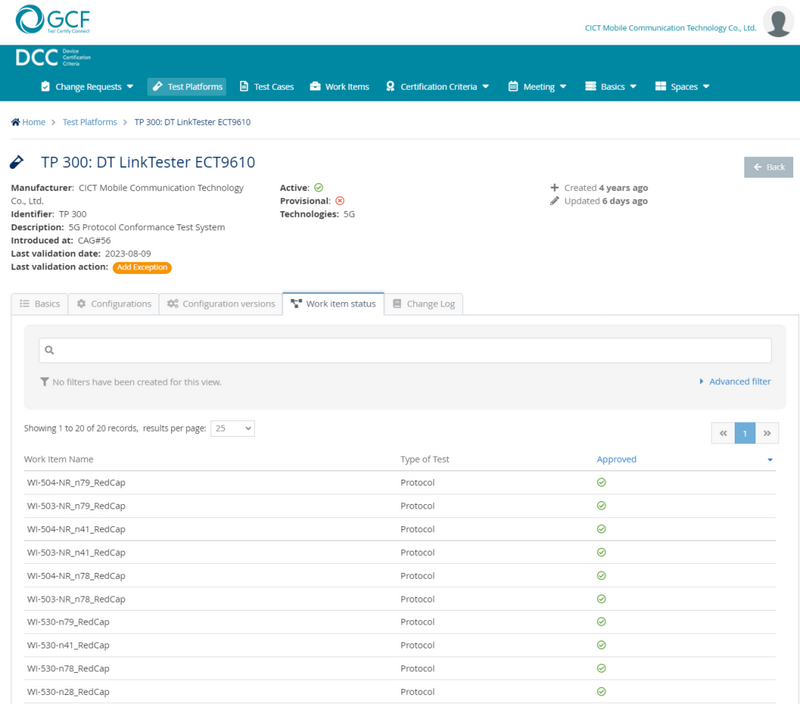Sort by the Approved column header
Image resolution: width=800 pixels, height=704 pixels.
coord(617,460)
